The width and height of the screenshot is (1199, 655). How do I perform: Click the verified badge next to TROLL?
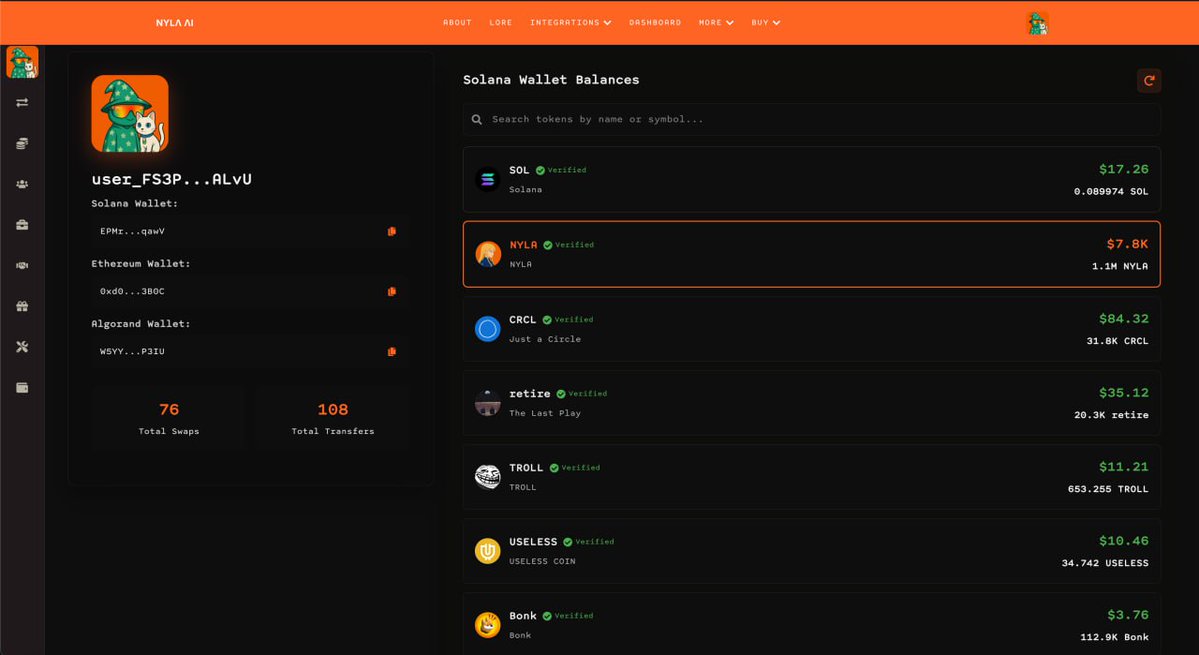(574, 468)
